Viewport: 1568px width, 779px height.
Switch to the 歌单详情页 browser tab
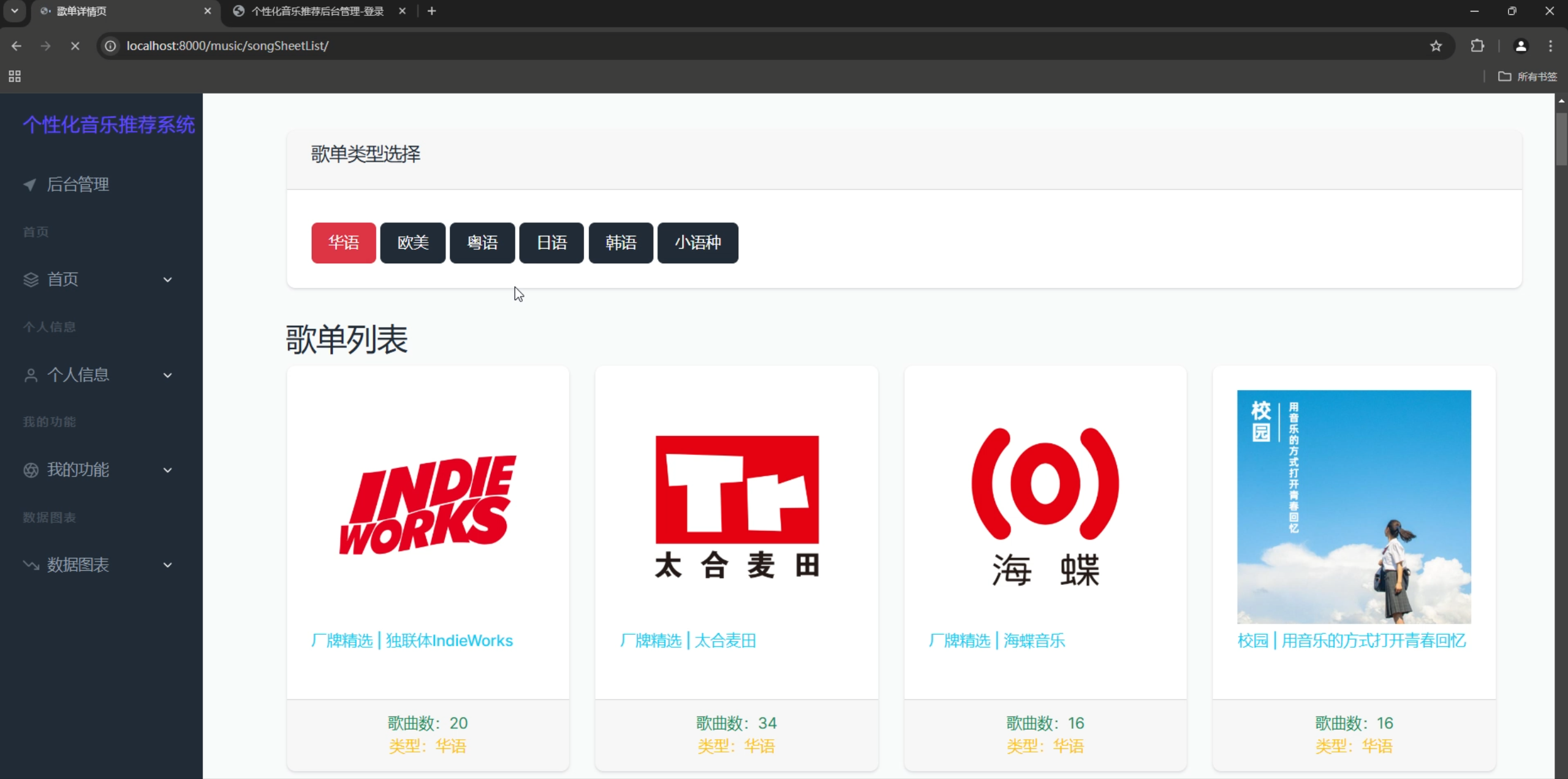click(x=126, y=11)
